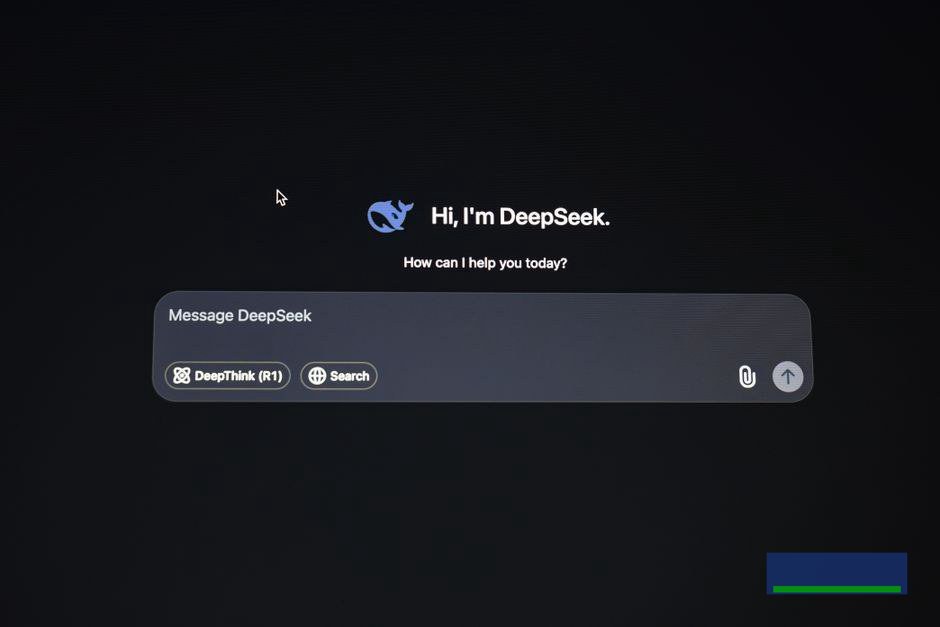This screenshot has height=627, width=940.
Task: Click the "Hi, I'm DeepSeek." heading
Action: pyautogui.click(x=520, y=216)
